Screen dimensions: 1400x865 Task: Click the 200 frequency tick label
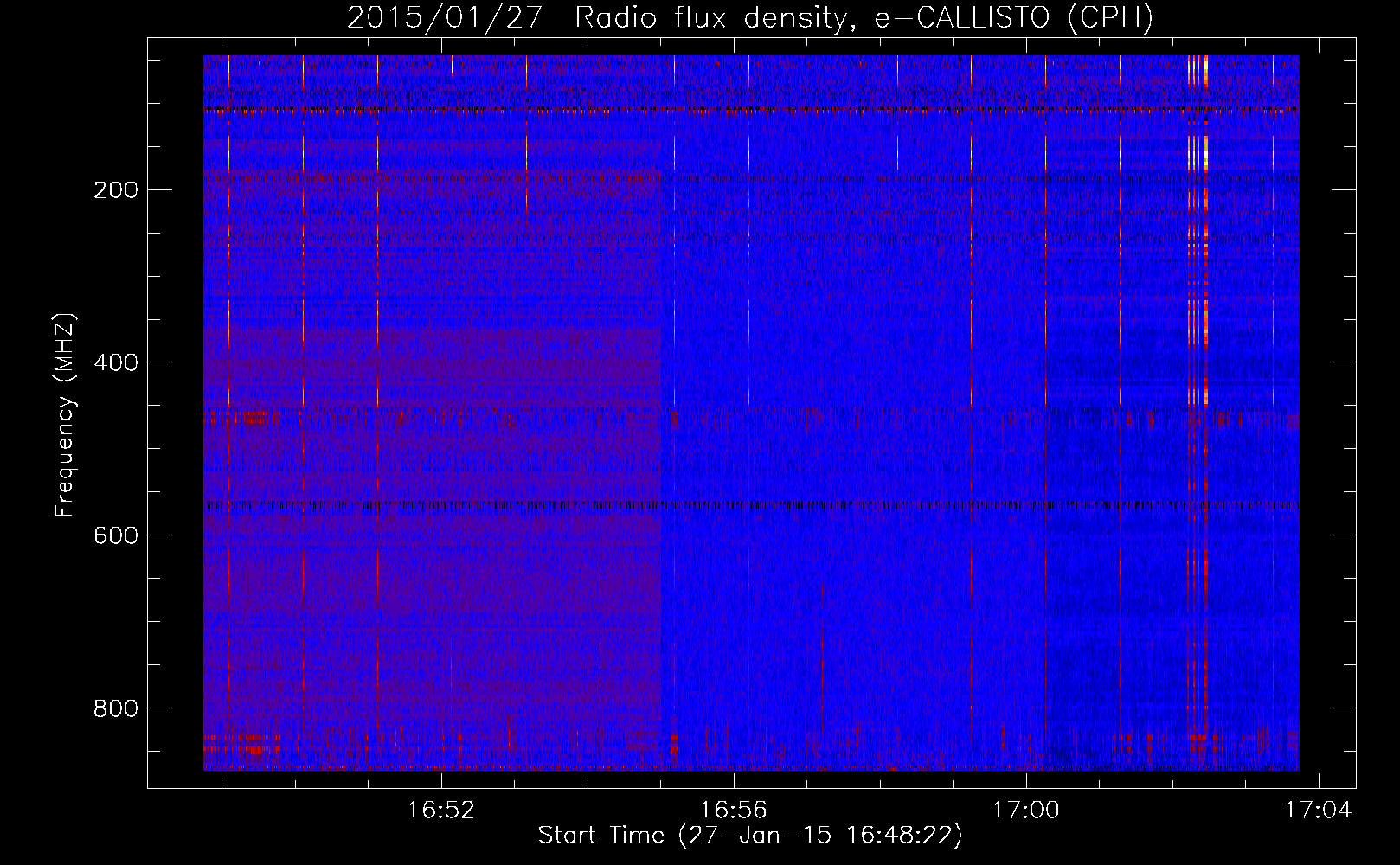pos(116,189)
